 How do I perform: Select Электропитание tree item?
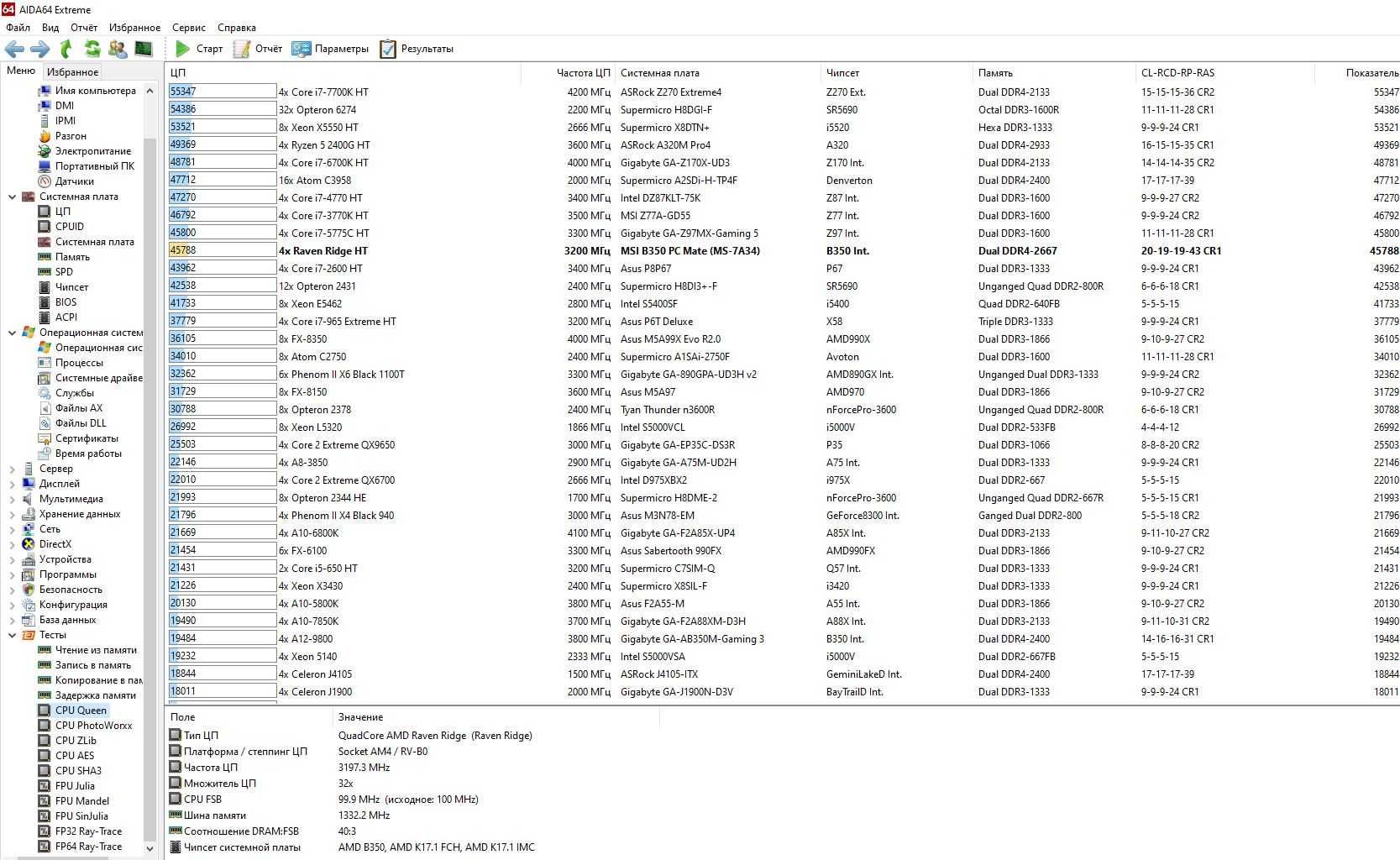click(92, 151)
